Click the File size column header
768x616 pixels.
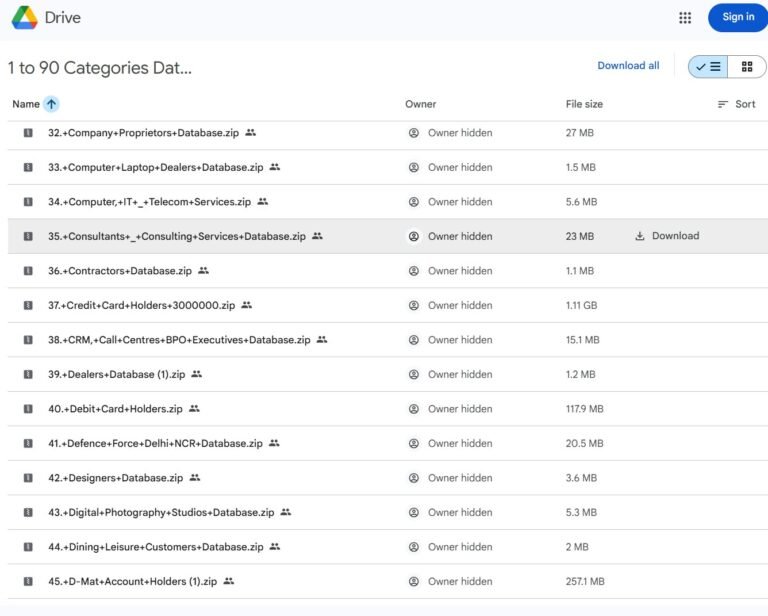point(584,104)
